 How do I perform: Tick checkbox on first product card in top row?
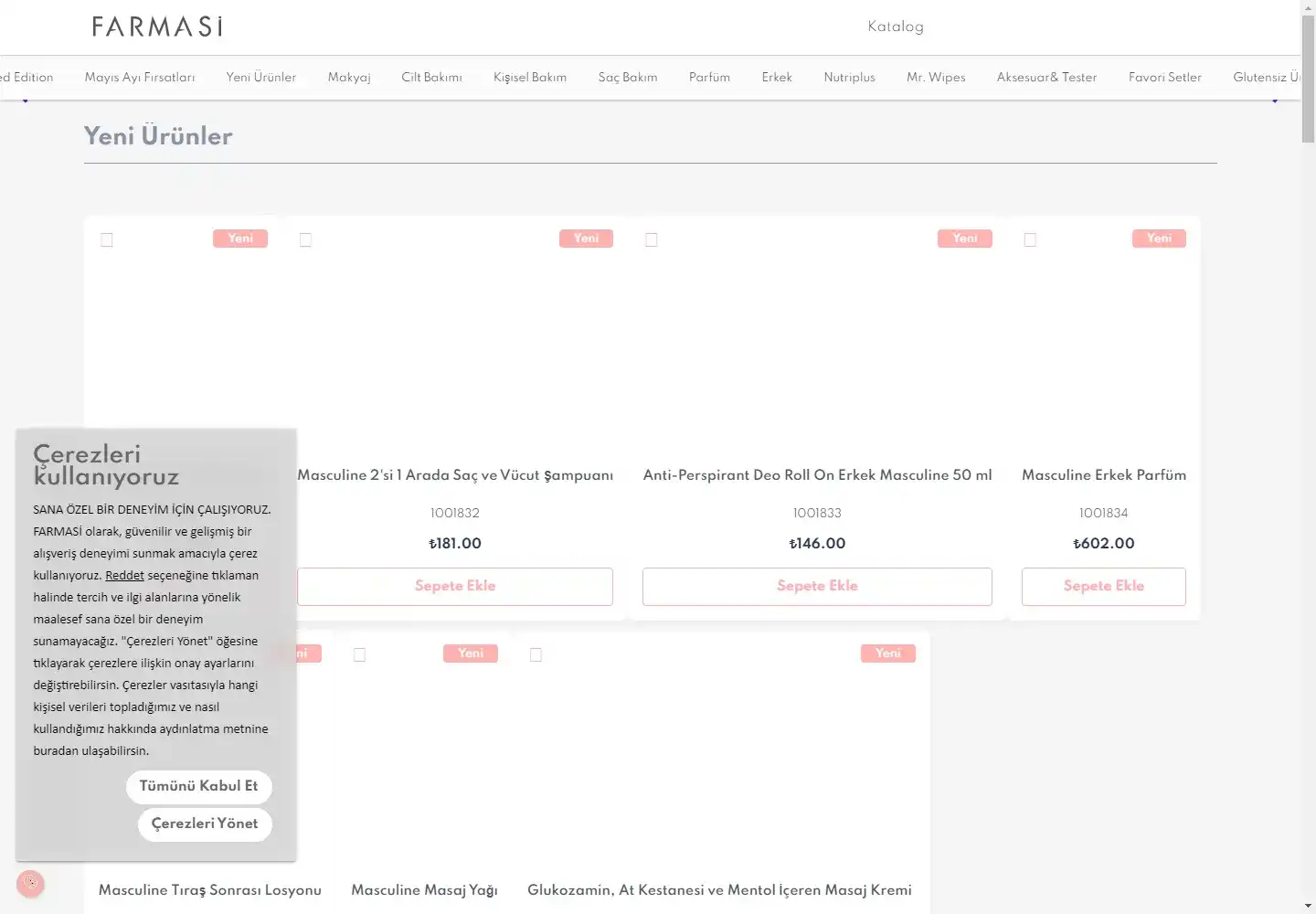[106, 239]
